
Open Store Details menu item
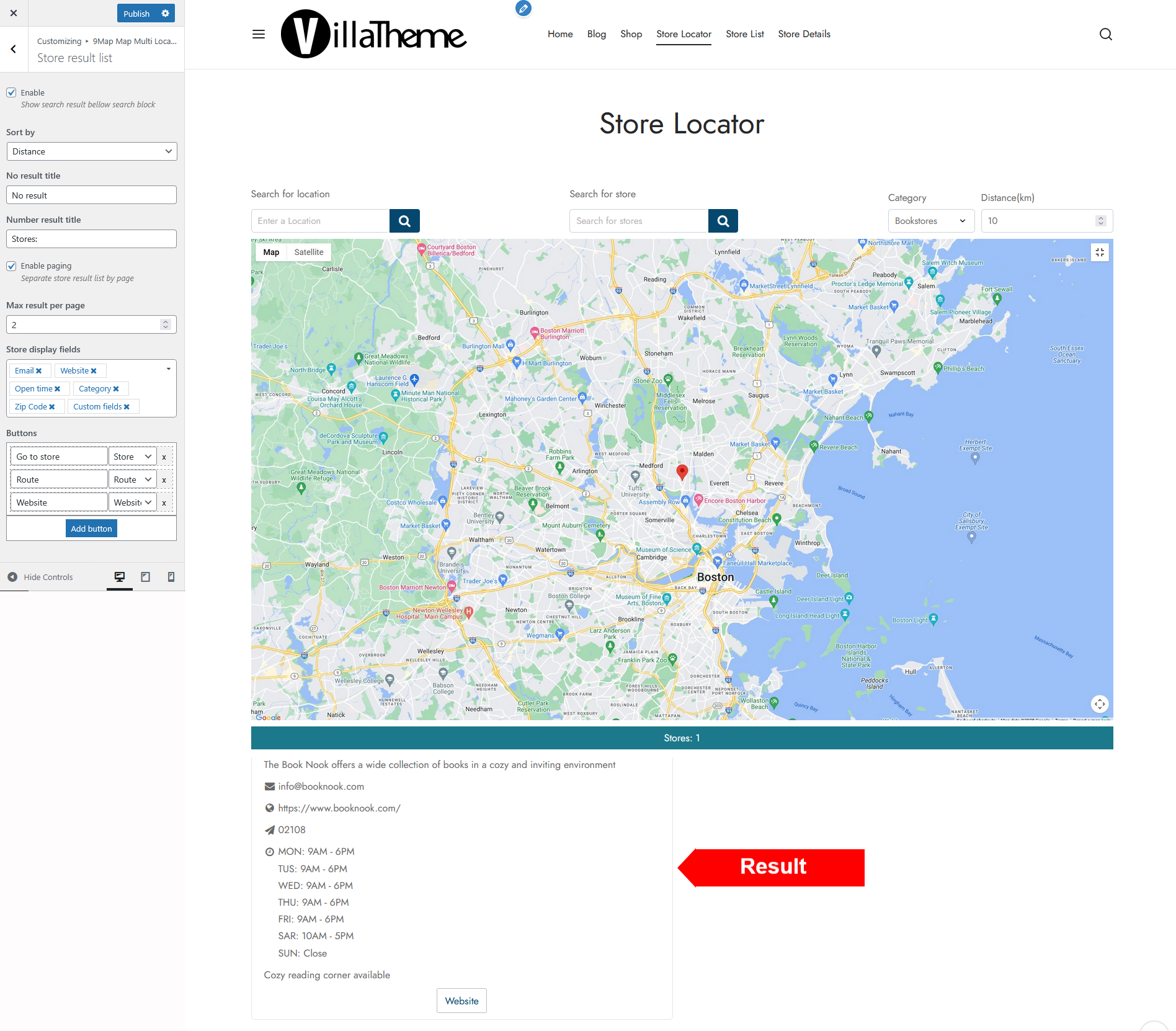pos(804,34)
